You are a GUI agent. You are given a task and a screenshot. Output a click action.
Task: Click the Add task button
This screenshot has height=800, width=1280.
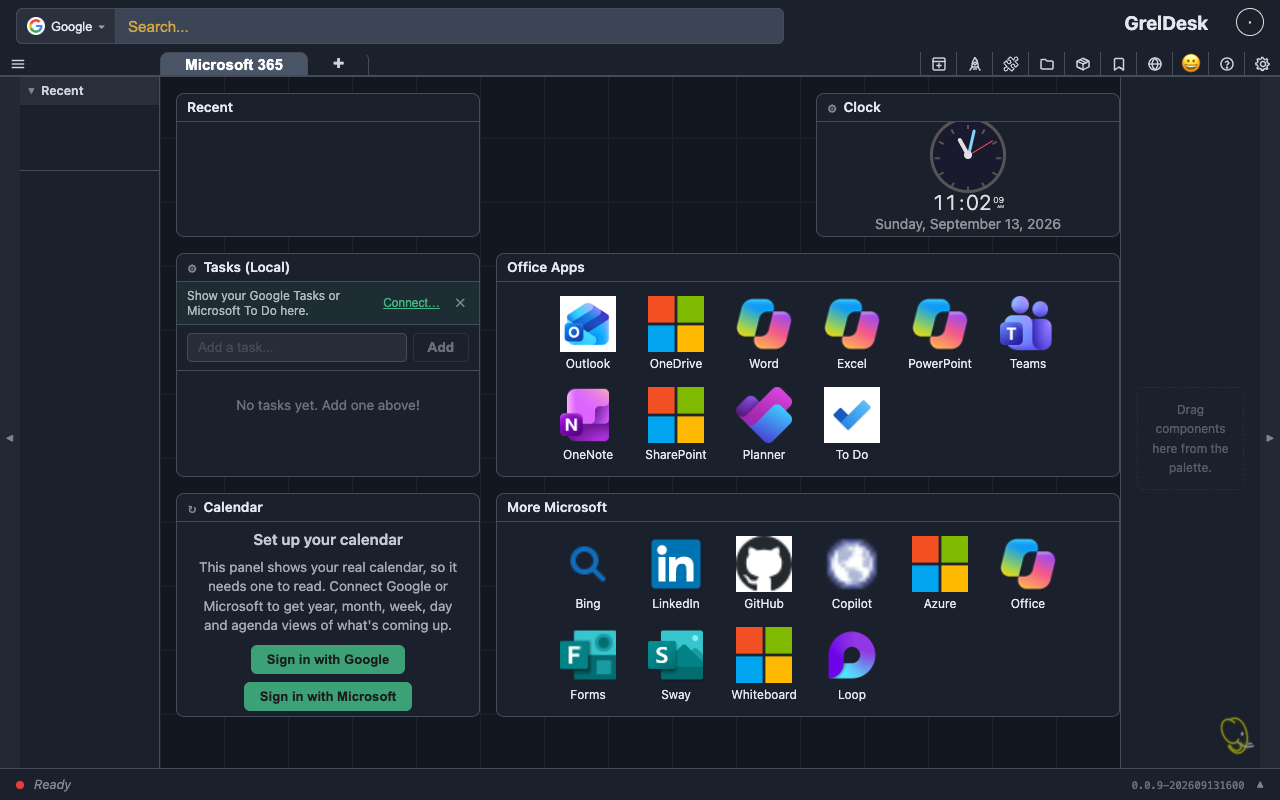pyautogui.click(x=441, y=347)
